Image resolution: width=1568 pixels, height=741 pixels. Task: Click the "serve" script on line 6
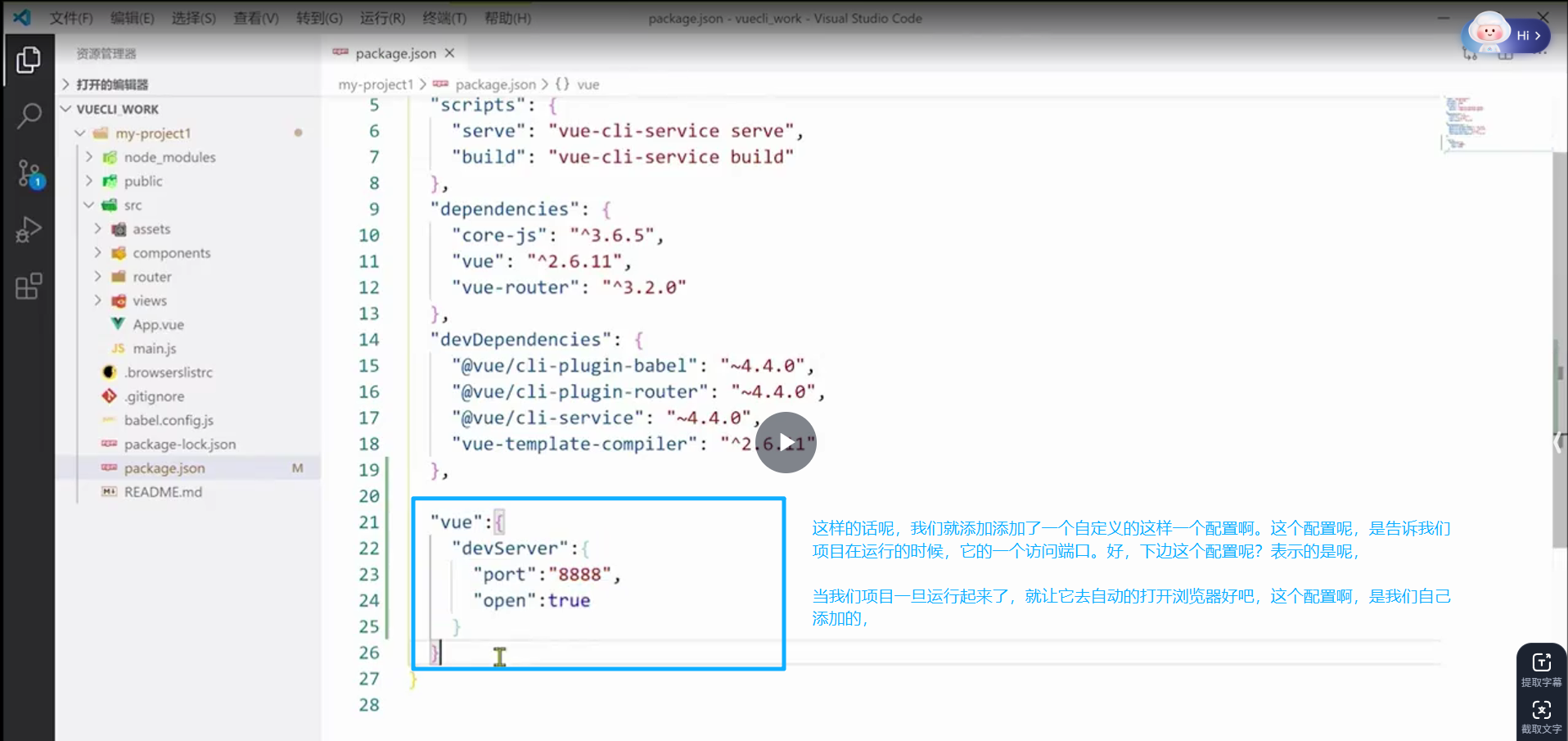[489, 131]
